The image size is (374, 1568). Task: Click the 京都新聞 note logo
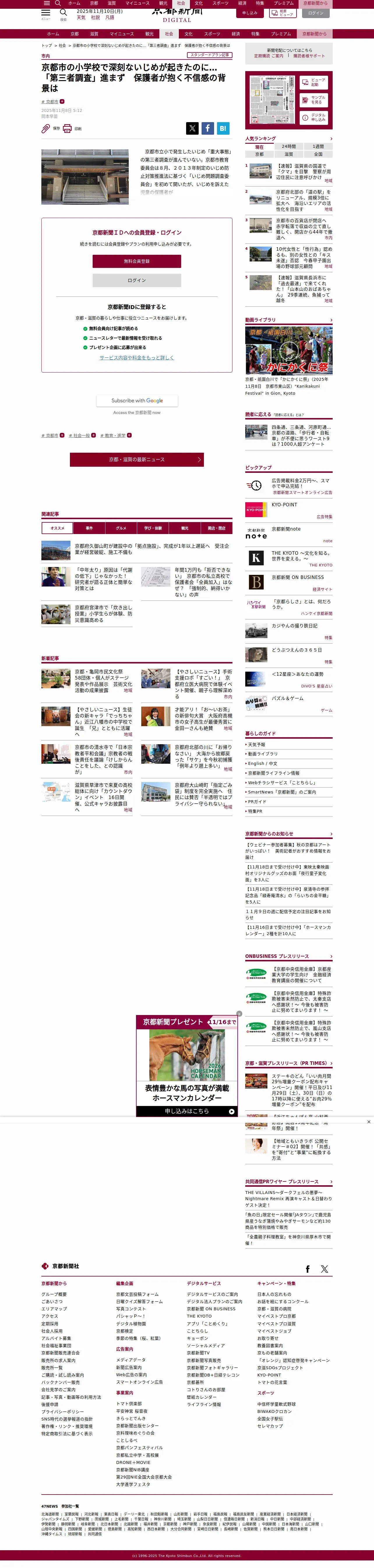point(256,534)
